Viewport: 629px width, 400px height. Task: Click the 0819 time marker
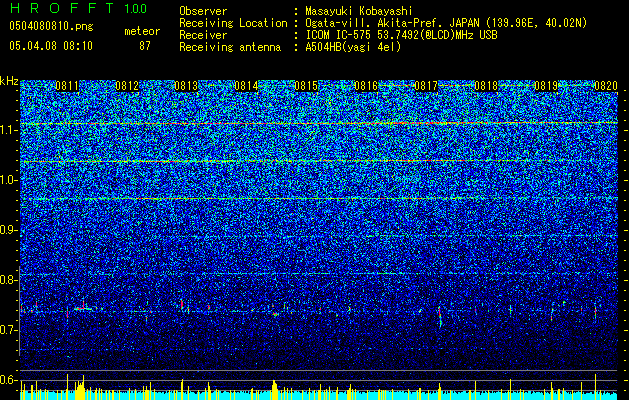546,86
